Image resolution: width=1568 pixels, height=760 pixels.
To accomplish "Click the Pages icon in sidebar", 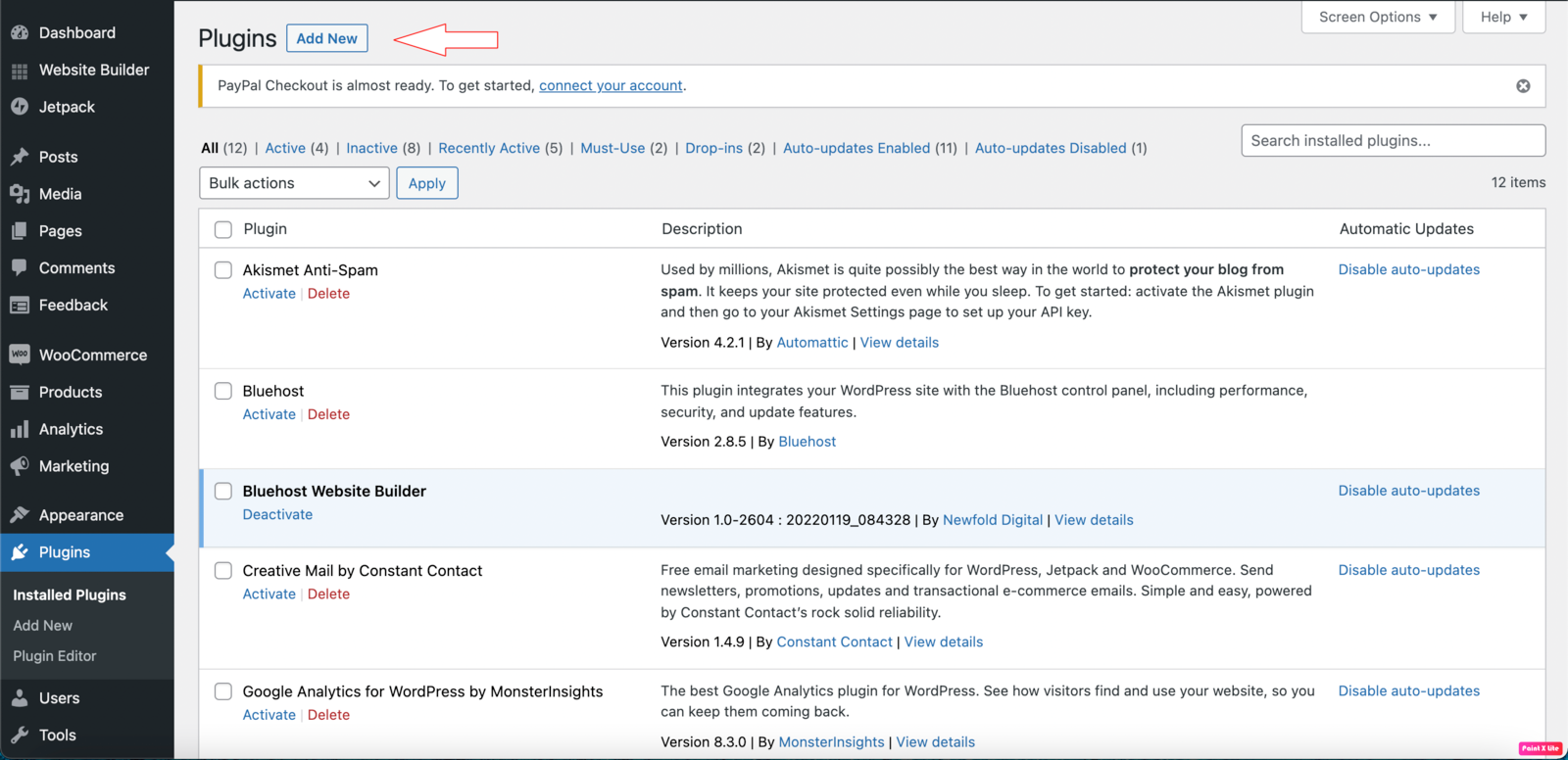I will click(20, 231).
